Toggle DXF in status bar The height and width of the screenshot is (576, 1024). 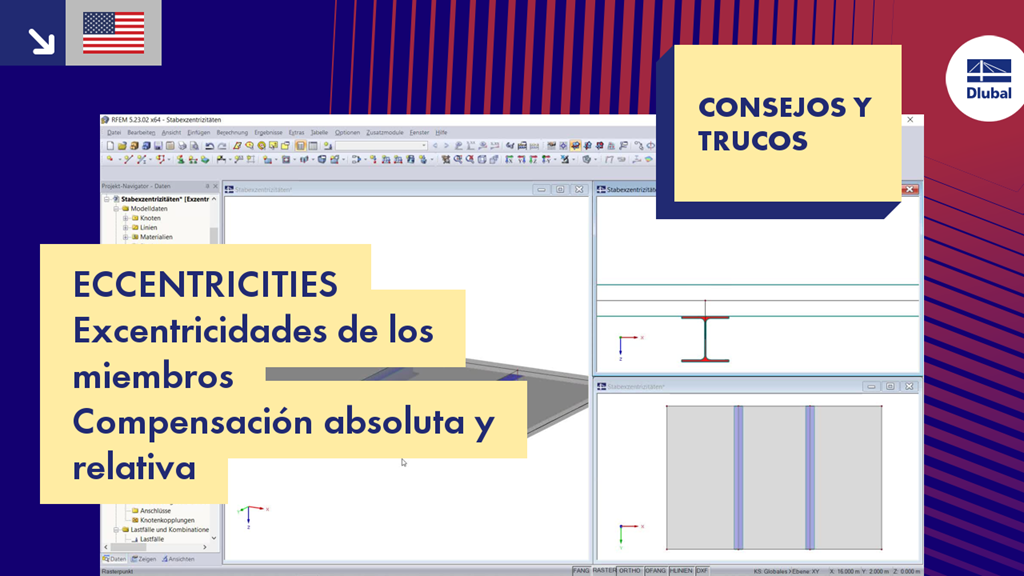[x=702, y=571]
